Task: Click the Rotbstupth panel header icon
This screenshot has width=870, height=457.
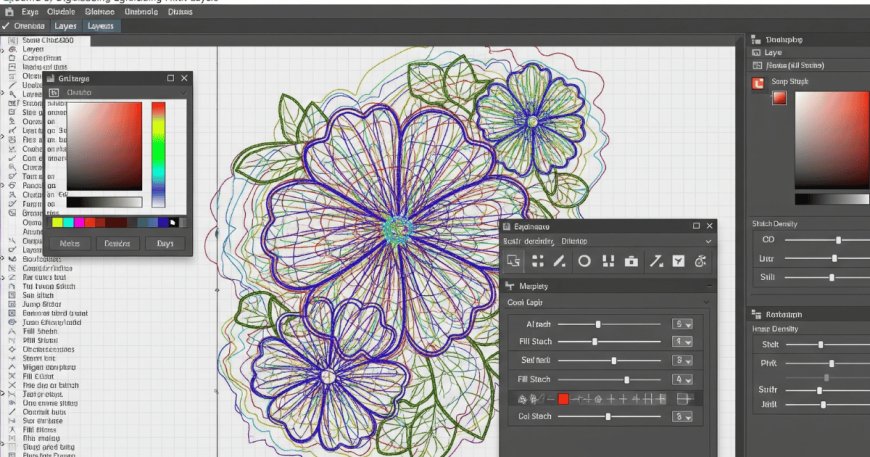Action: 756,314
